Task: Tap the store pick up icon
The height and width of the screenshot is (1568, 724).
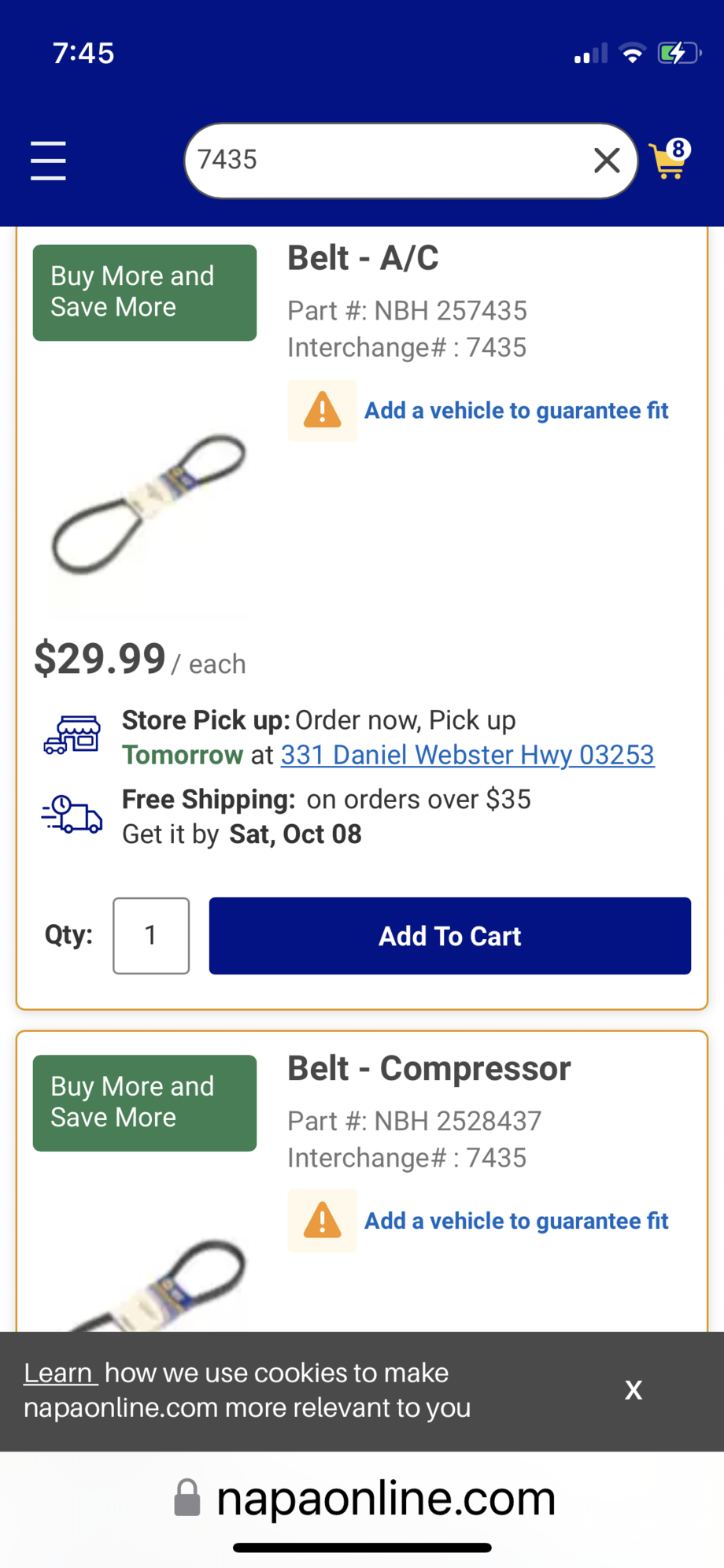Action: click(72, 735)
